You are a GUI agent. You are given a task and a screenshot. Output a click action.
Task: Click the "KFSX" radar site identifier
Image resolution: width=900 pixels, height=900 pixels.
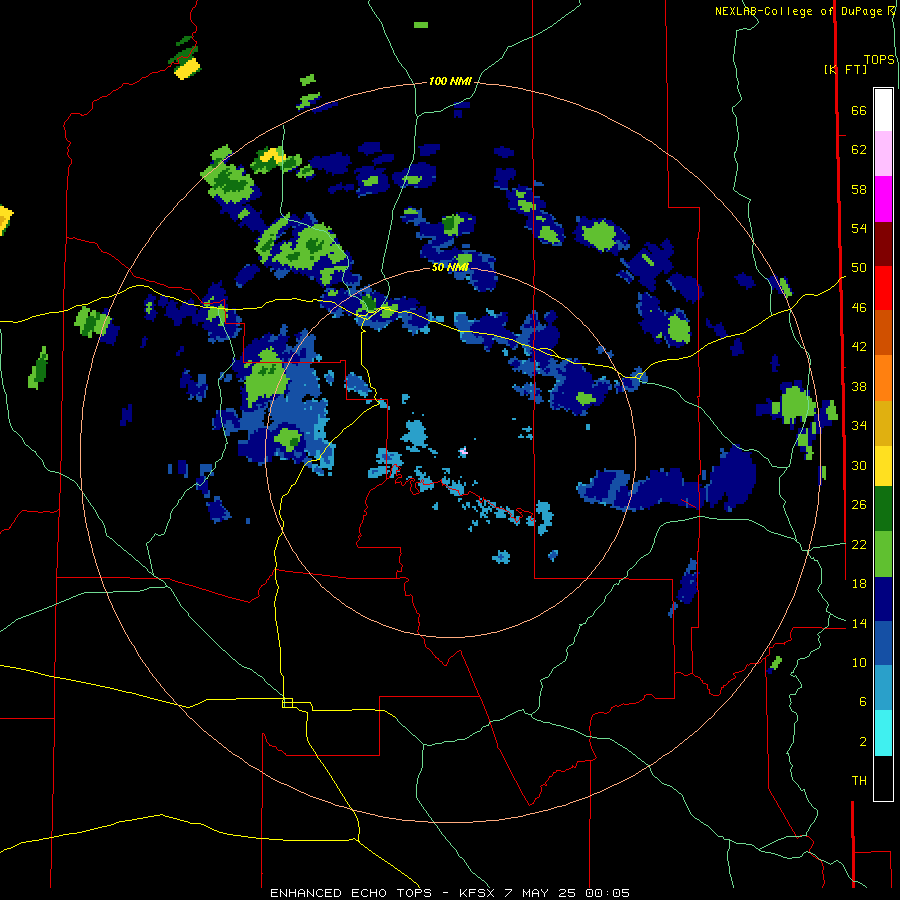(478, 893)
